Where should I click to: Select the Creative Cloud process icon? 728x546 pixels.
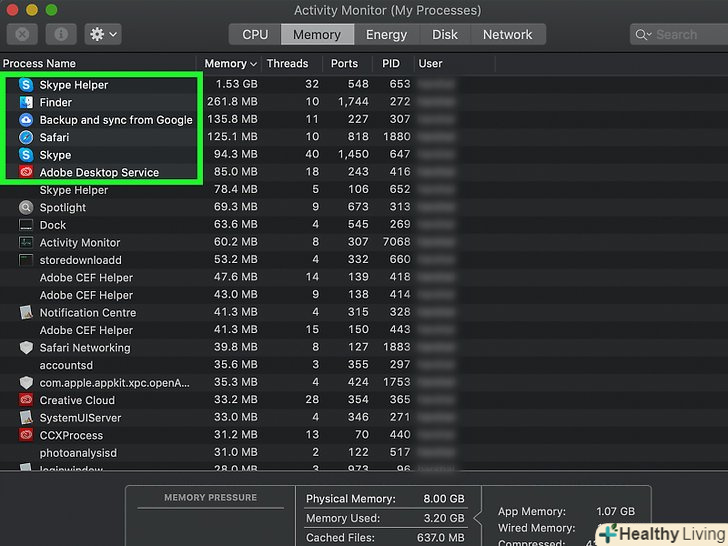26,400
